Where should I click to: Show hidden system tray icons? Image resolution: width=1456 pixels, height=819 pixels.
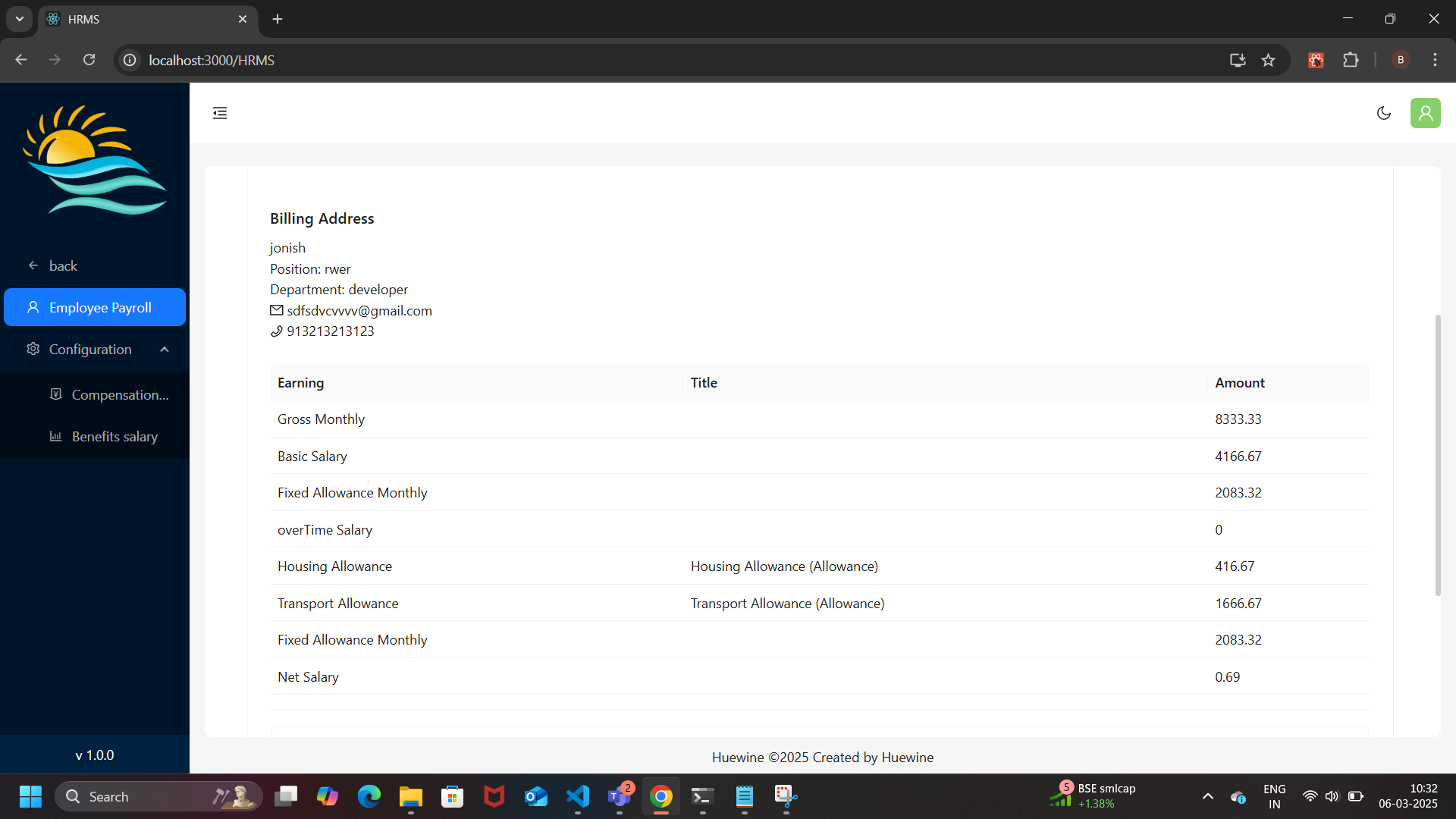[x=1208, y=796]
